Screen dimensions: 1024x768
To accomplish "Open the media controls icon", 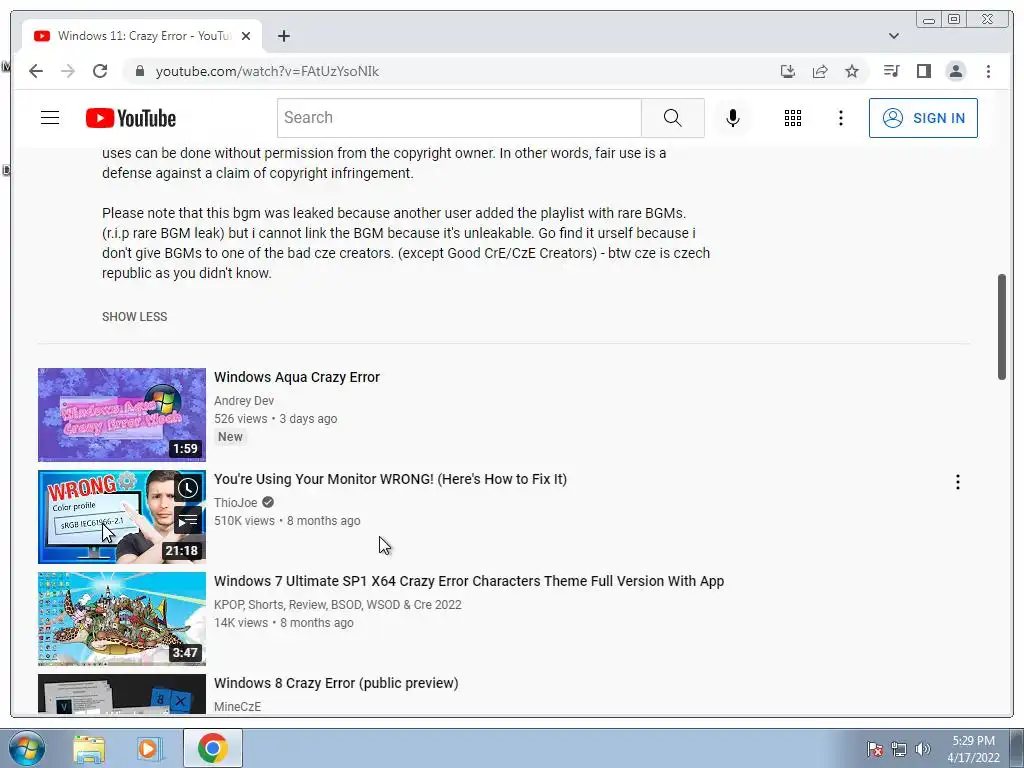I will coord(891,71).
